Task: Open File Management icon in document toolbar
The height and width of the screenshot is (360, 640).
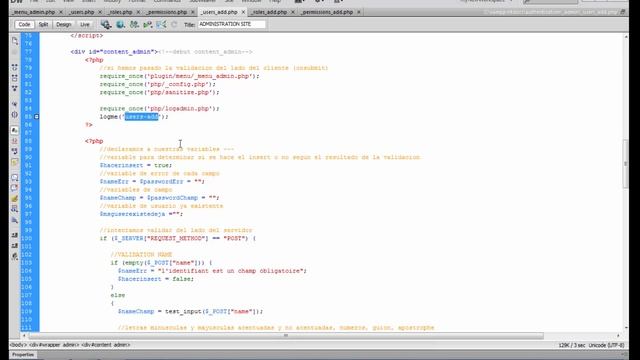Action: 134,24
